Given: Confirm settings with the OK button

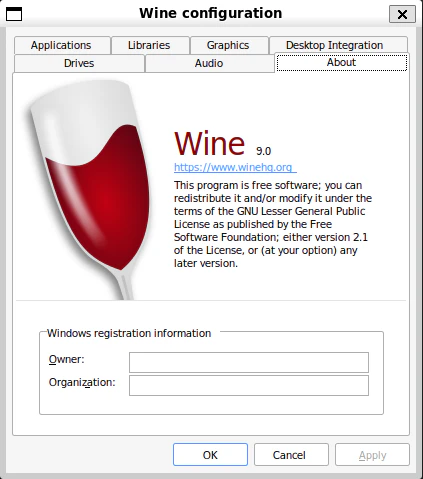Looking at the screenshot, I should (210, 455).
